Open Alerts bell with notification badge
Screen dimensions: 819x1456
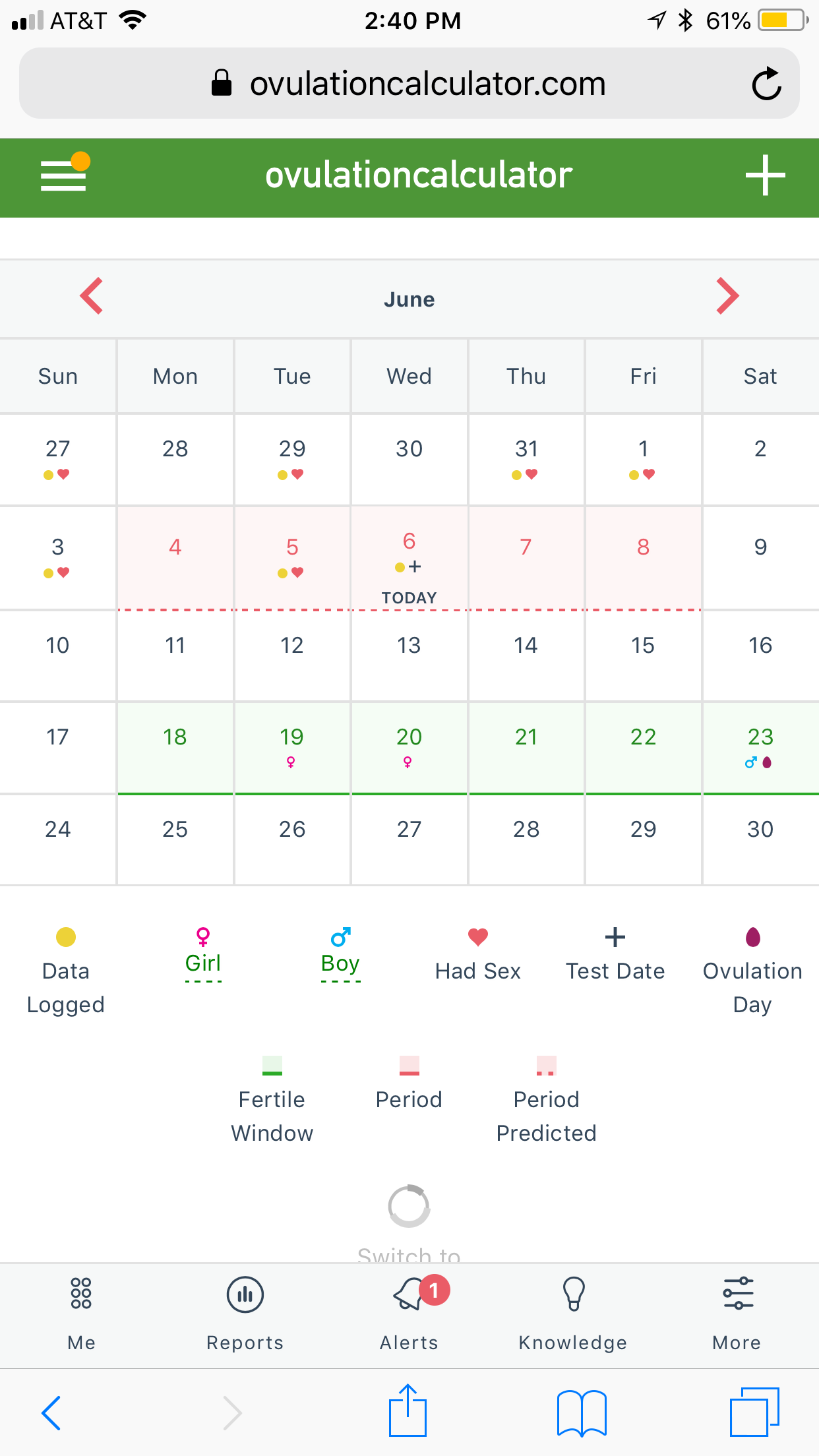(416, 1294)
